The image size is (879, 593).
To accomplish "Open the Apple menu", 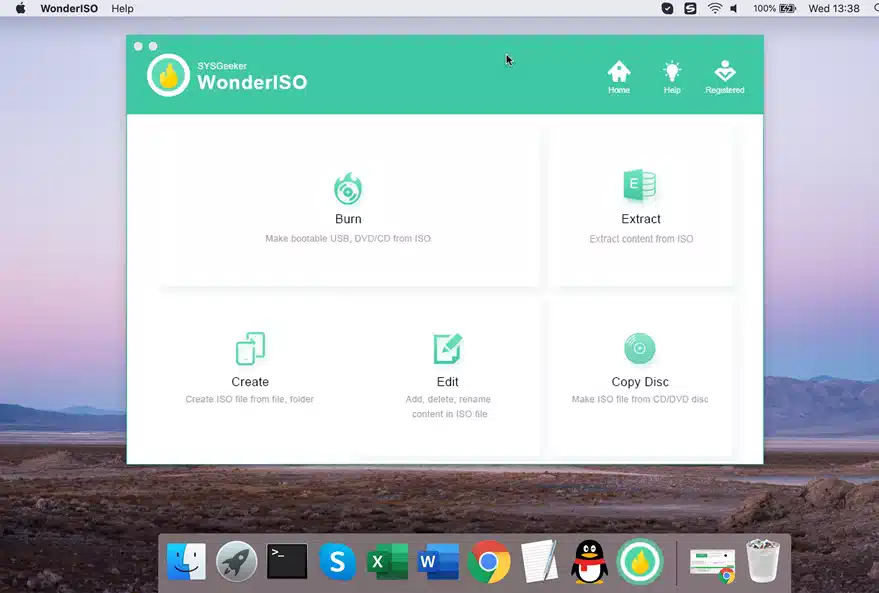I will pos(20,8).
